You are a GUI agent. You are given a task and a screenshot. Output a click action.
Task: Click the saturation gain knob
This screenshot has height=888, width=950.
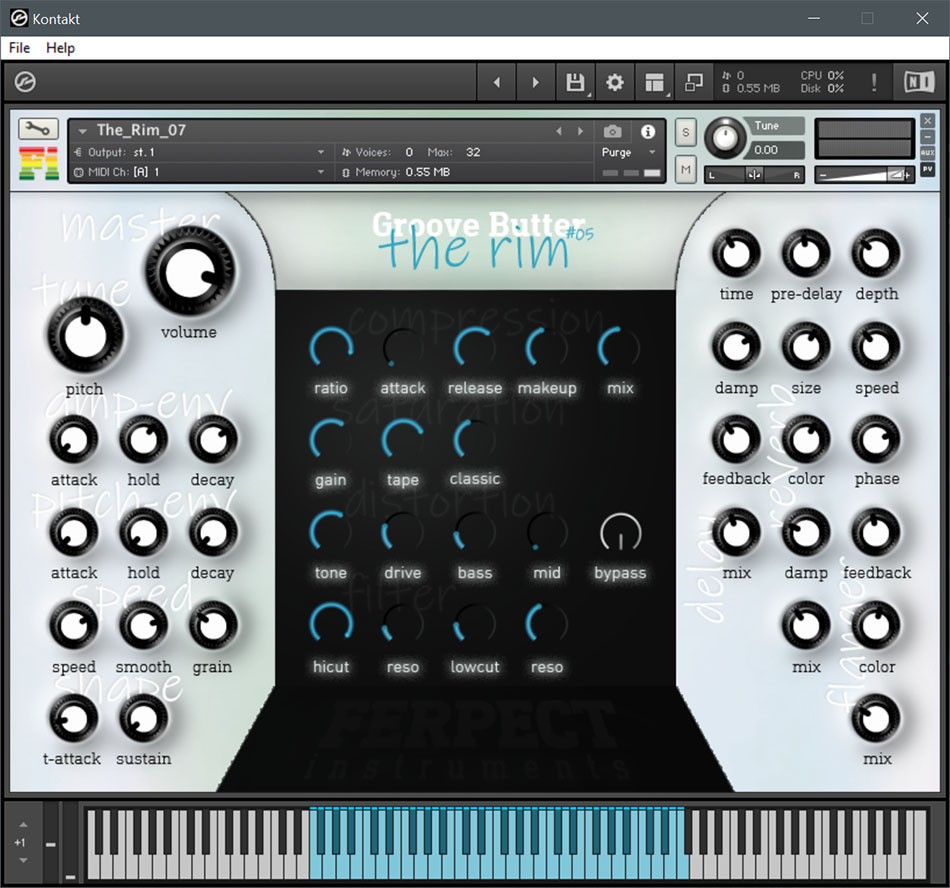pyautogui.click(x=331, y=439)
